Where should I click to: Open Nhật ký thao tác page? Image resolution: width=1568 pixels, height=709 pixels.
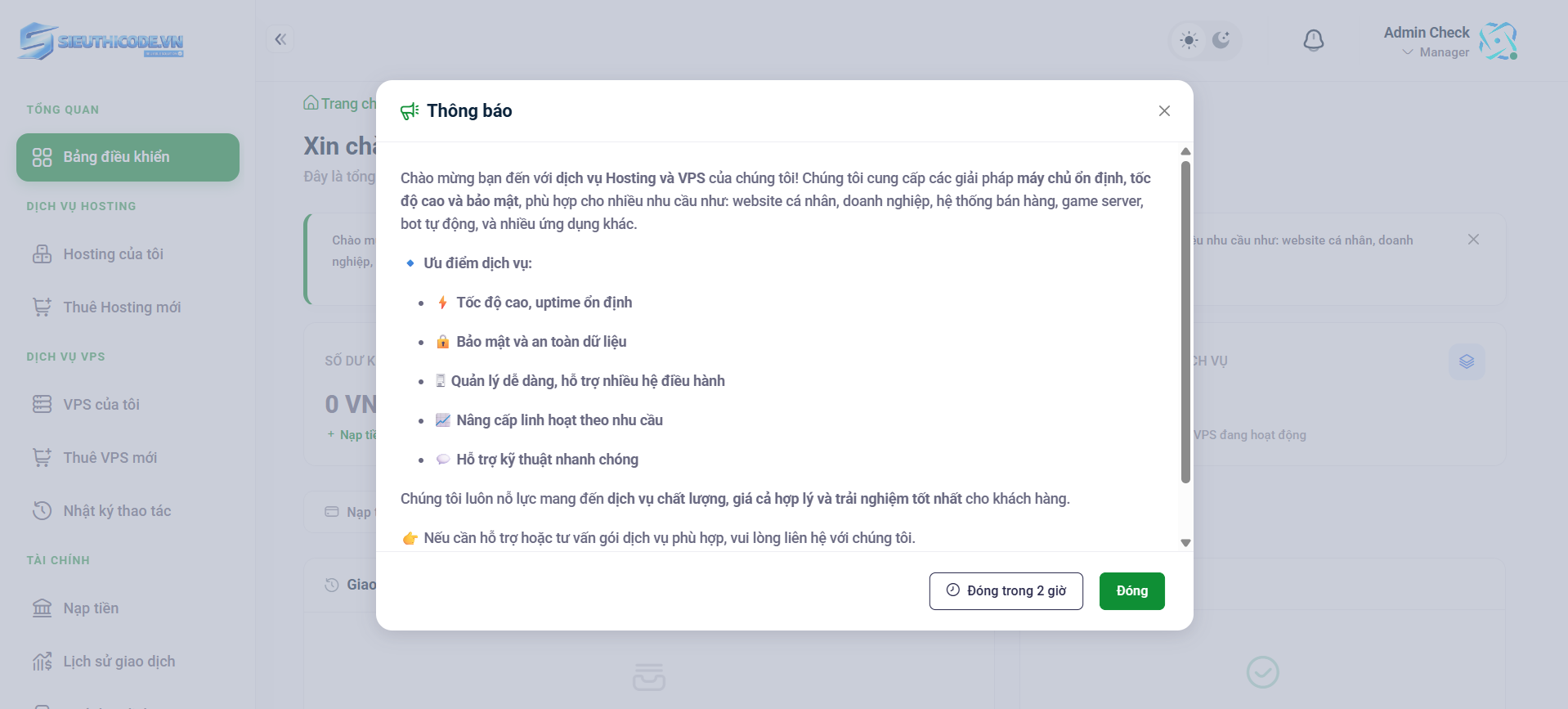[x=117, y=511]
